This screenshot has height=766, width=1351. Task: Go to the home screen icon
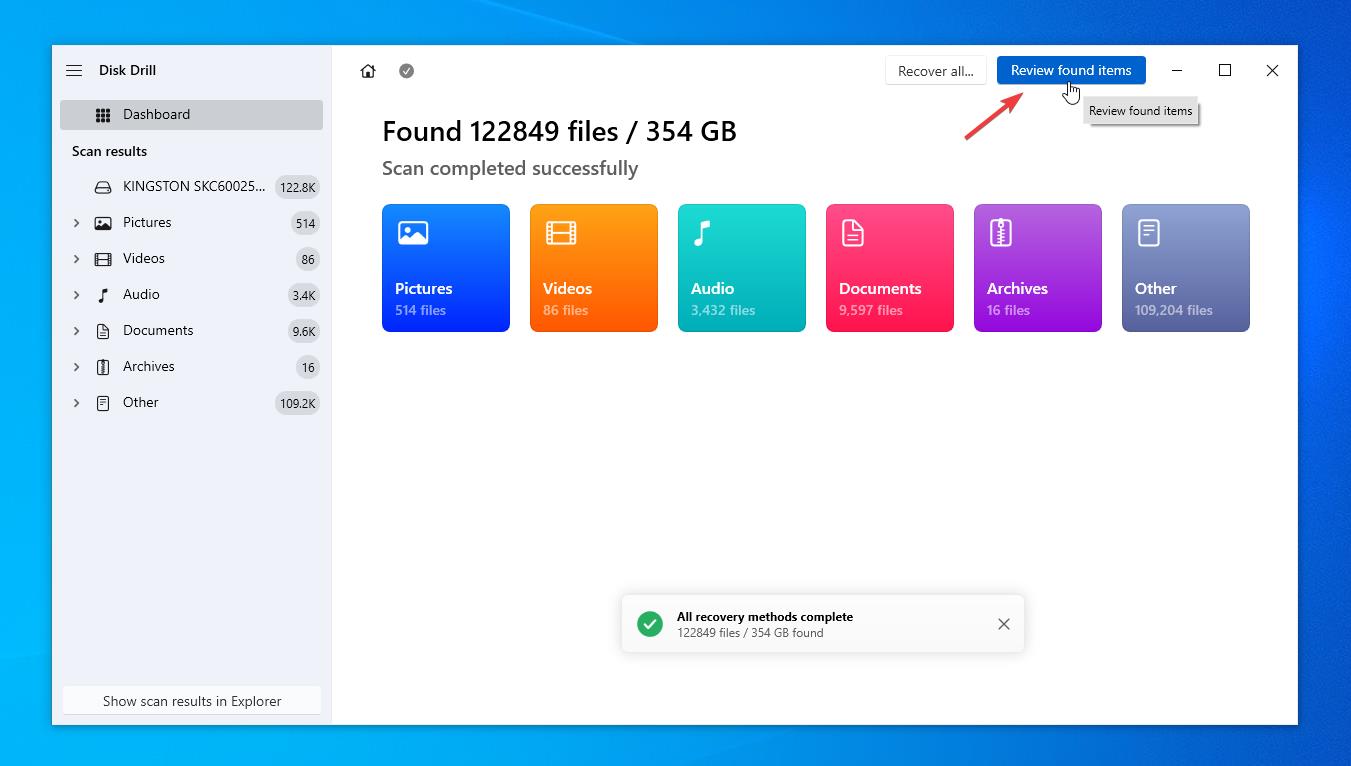pyautogui.click(x=368, y=71)
